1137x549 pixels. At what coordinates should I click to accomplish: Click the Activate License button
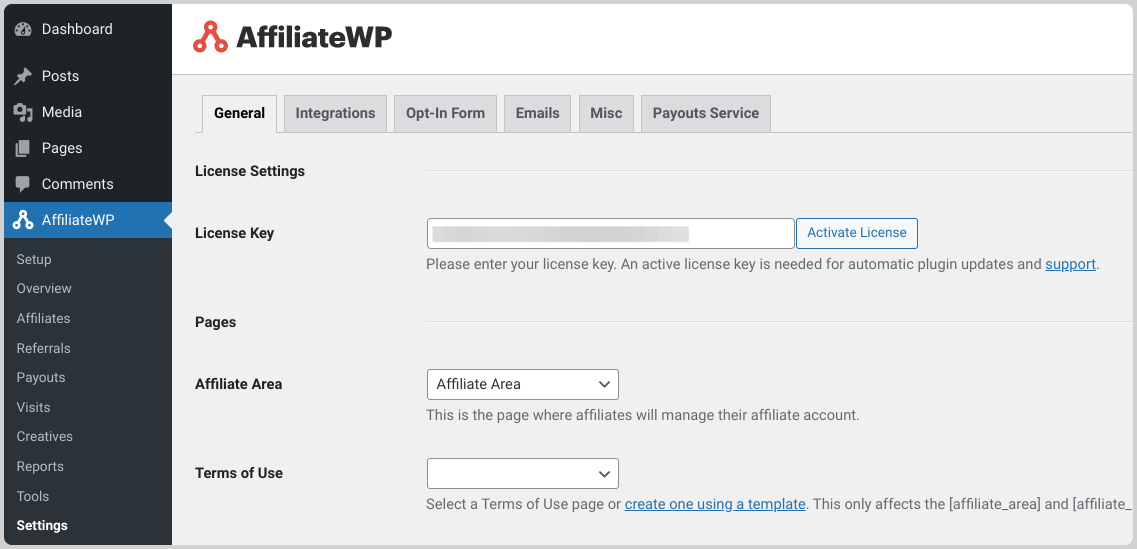857,234
